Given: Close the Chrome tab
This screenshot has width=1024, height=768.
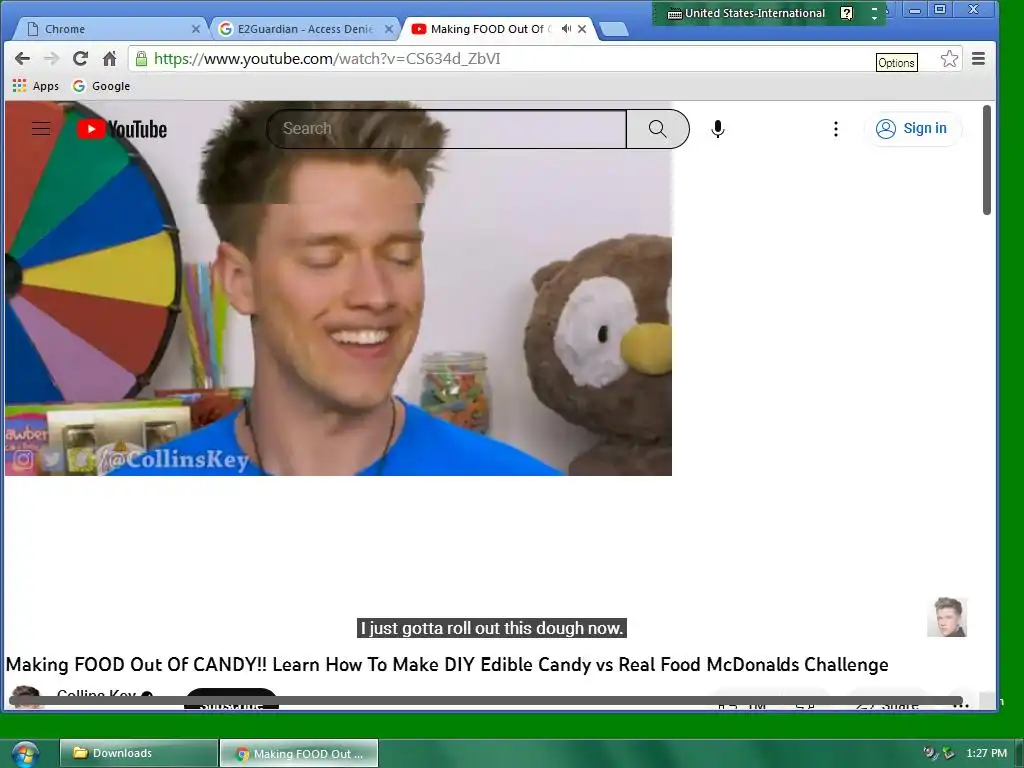Looking at the screenshot, I should 195,29.
